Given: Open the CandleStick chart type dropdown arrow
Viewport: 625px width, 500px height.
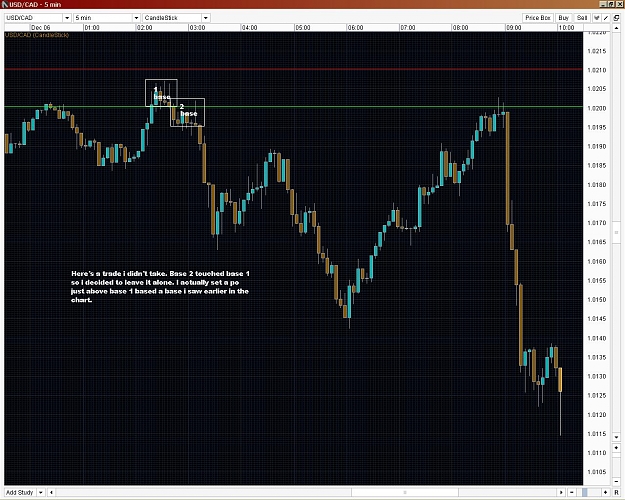Looking at the screenshot, I should [x=206, y=18].
